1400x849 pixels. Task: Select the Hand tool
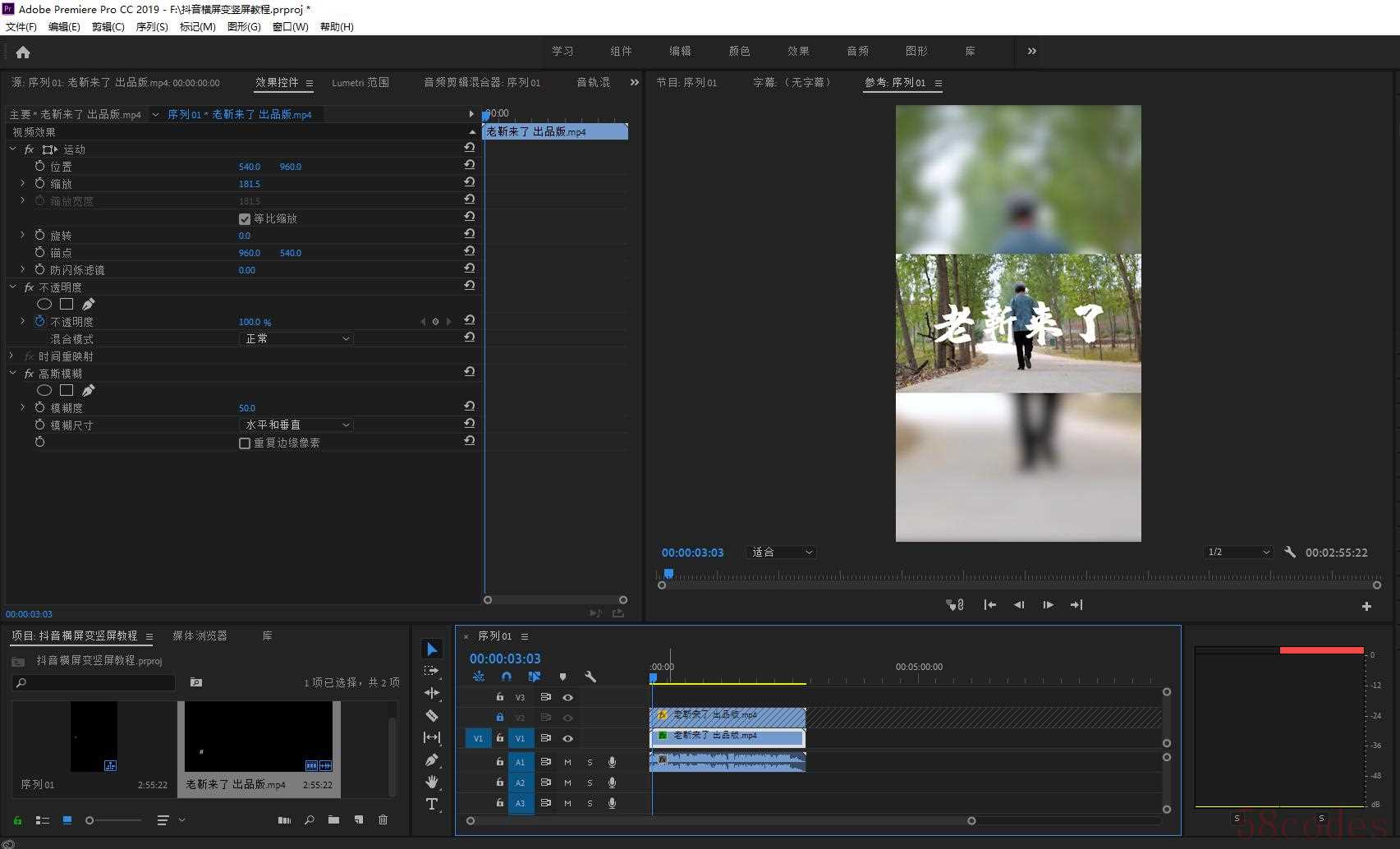pos(432,782)
